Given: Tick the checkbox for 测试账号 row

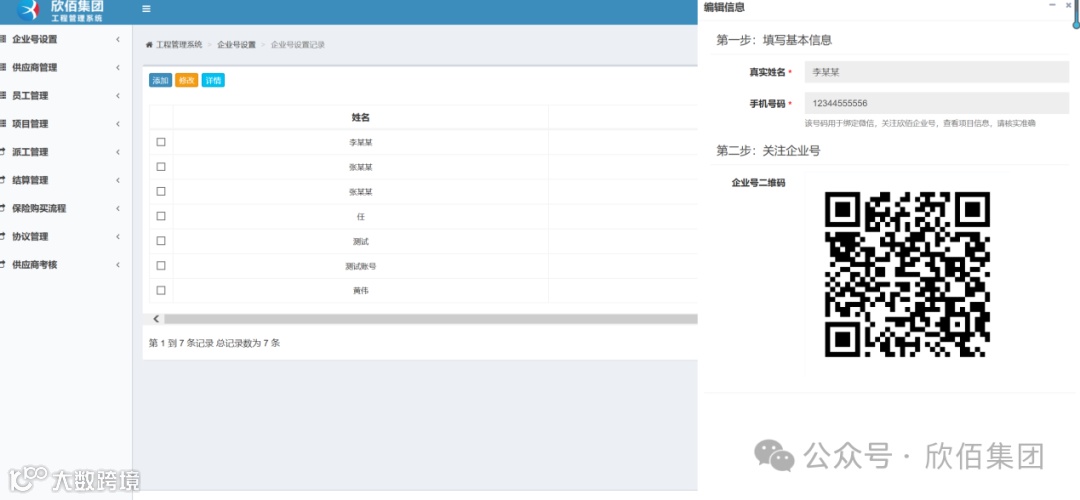Looking at the screenshot, I should point(161,266).
